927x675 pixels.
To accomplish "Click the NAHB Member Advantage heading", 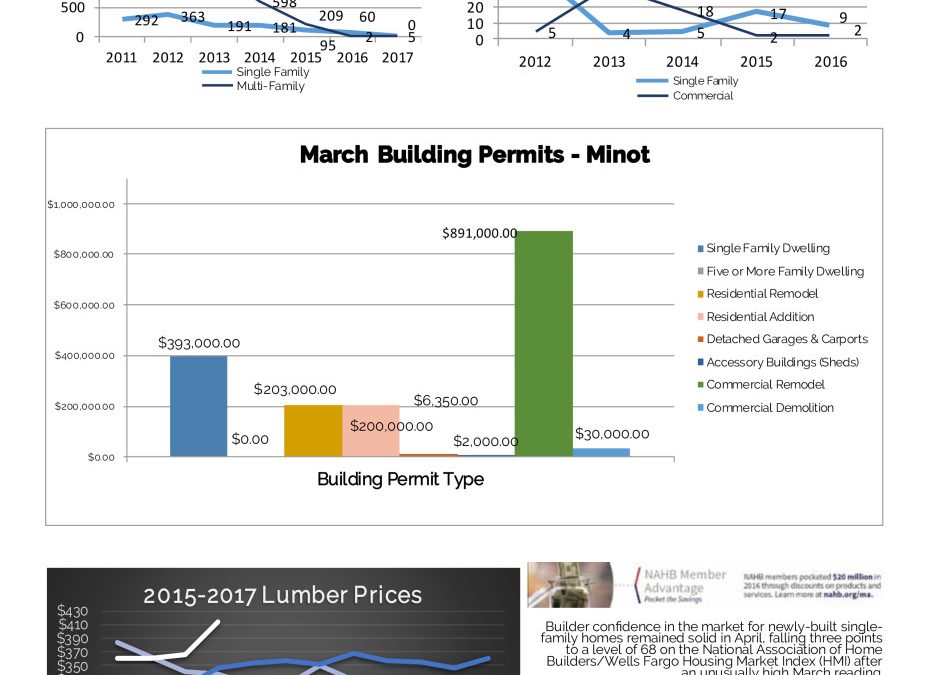I will (x=685, y=581).
